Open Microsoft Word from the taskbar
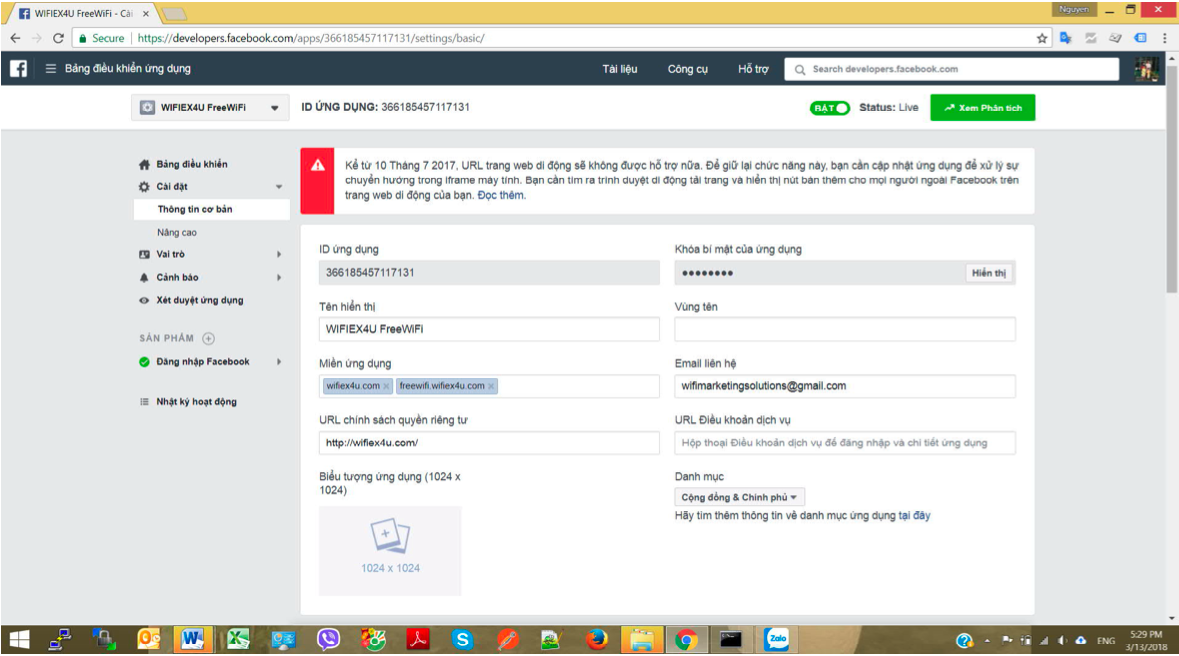The height and width of the screenshot is (656, 1179). [192, 639]
